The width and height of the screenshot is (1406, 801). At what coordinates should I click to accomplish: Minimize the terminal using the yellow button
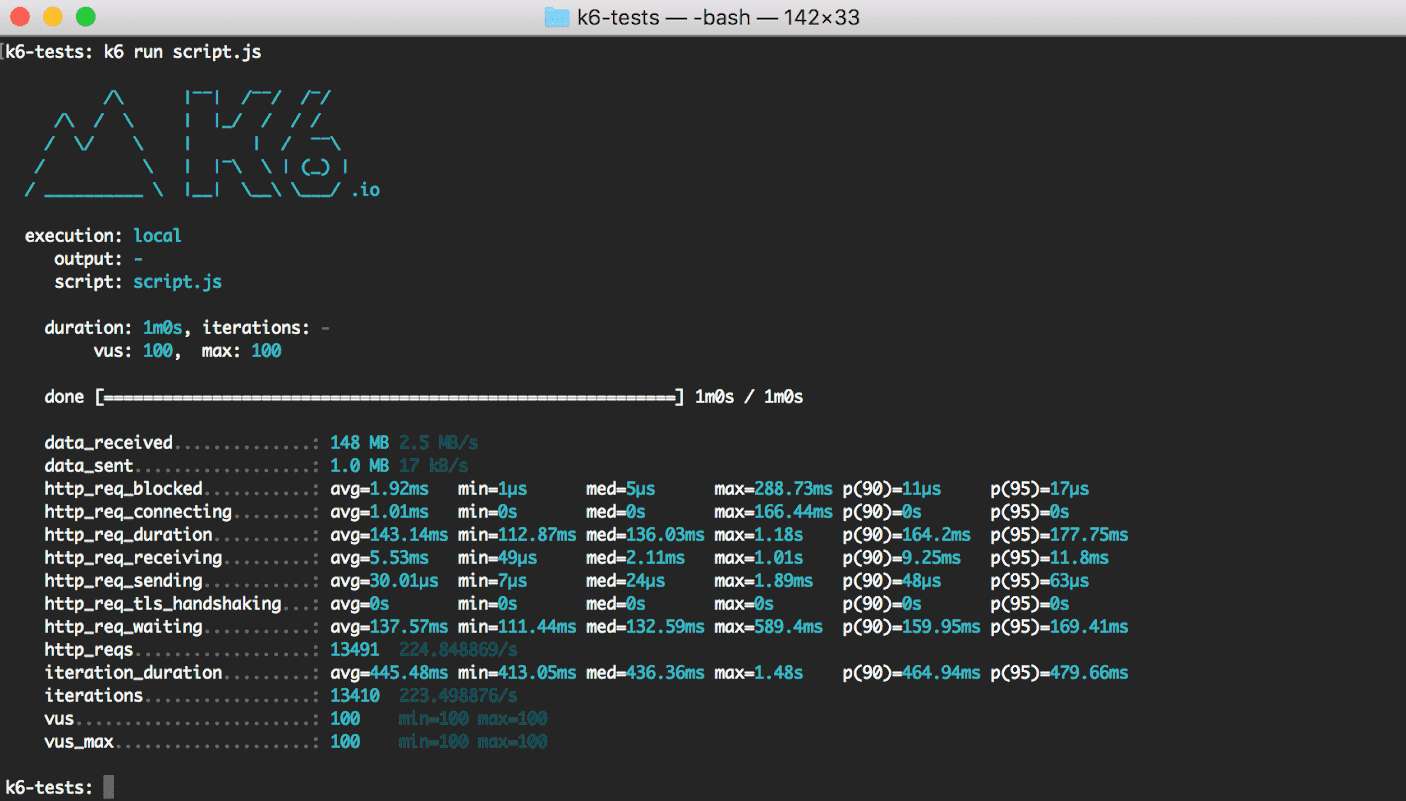pos(53,17)
